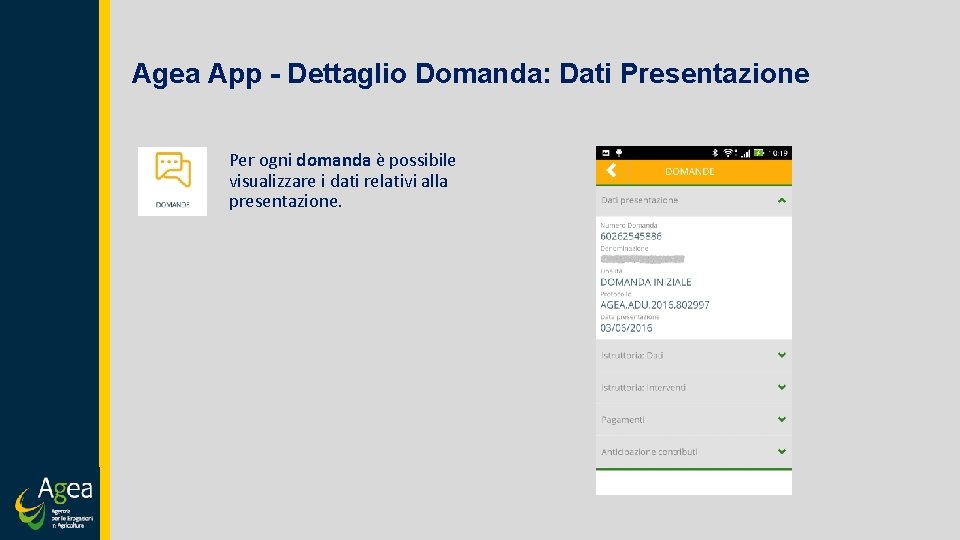Expand the Istruttoria: Interventi section chevron

(782, 387)
